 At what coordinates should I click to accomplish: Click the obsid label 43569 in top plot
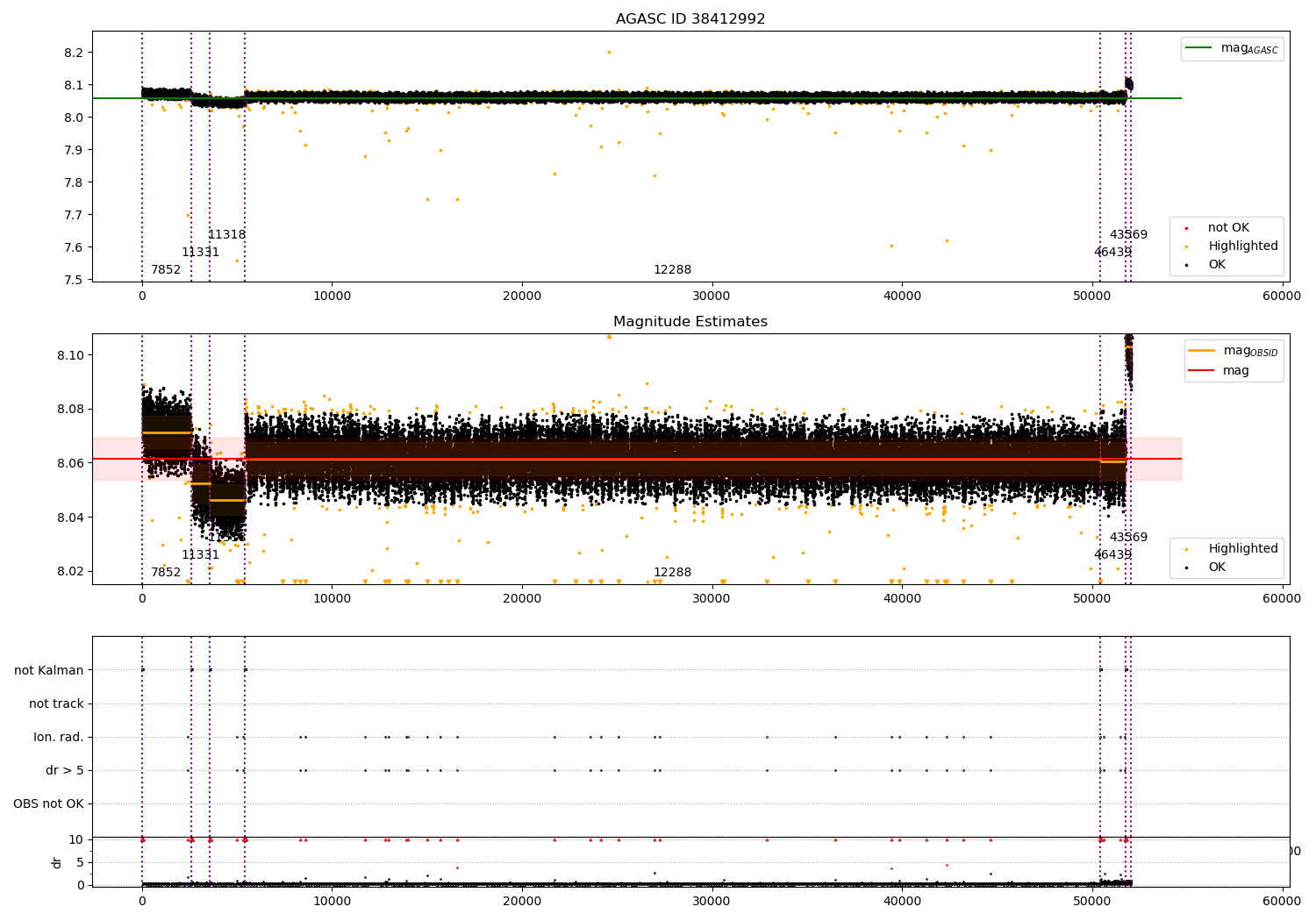coord(1128,235)
